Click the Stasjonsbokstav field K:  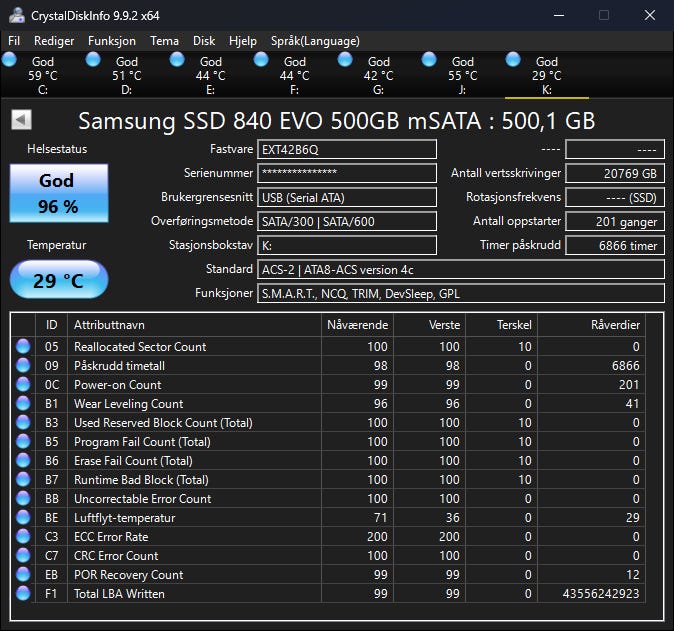point(347,245)
